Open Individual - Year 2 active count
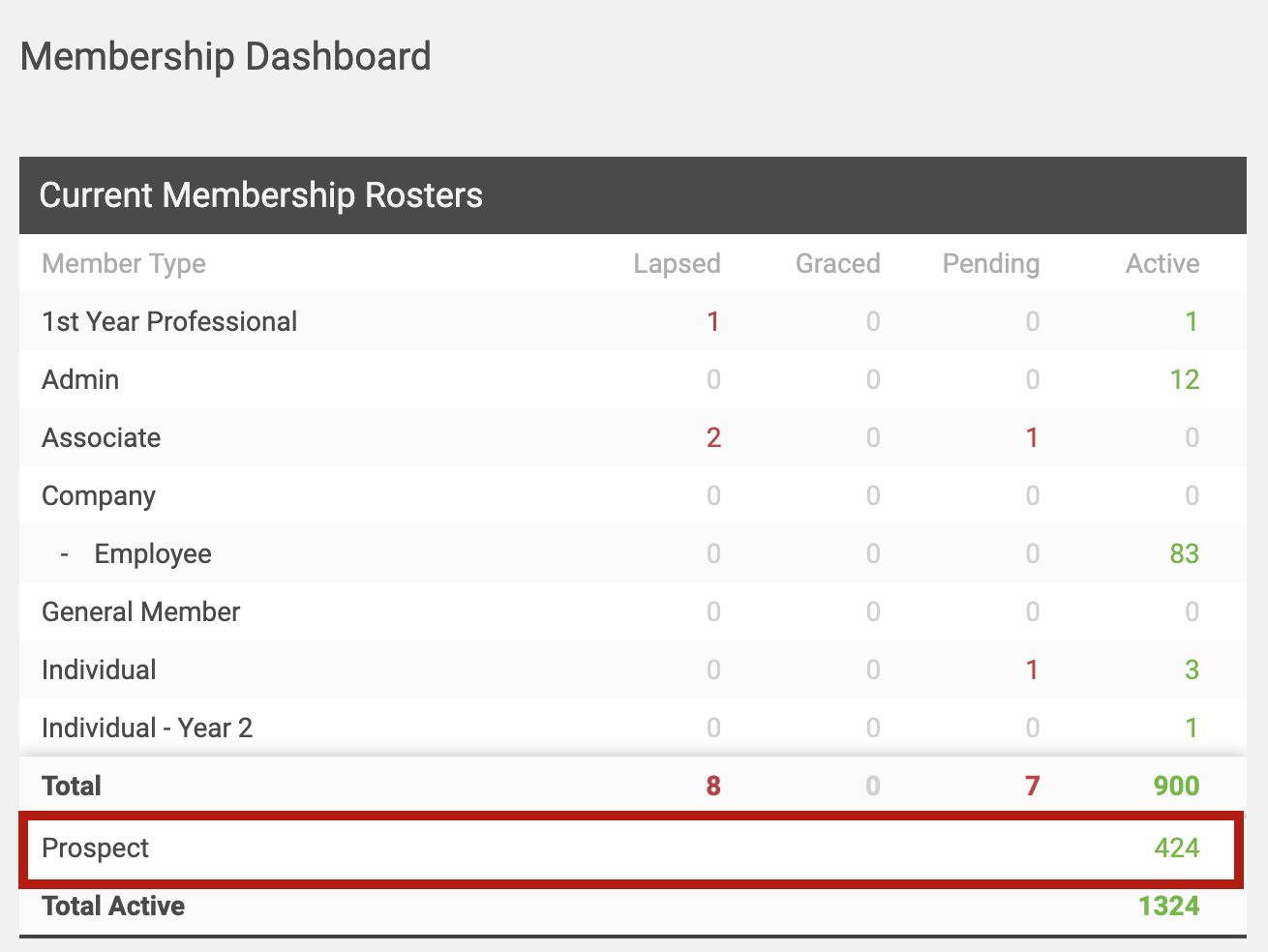Image resolution: width=1268 pixels, height=952 pixels. coord(1192,728)
